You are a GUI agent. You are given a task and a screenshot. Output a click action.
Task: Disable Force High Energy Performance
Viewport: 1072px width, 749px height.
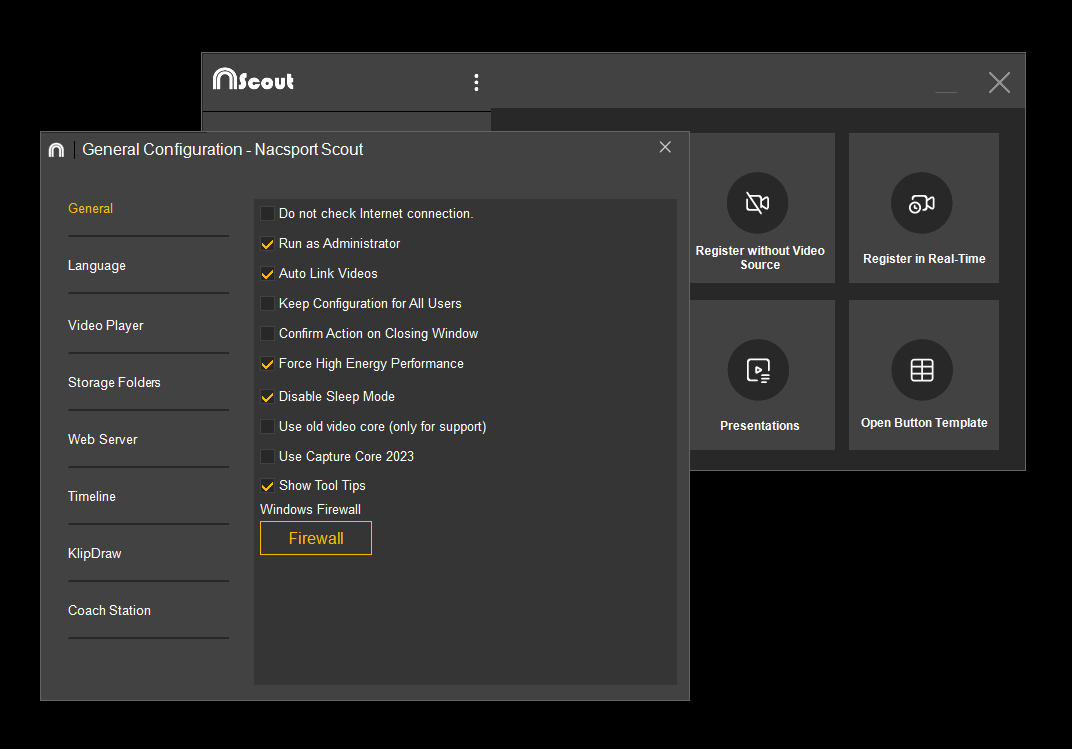tap(267, 364)
